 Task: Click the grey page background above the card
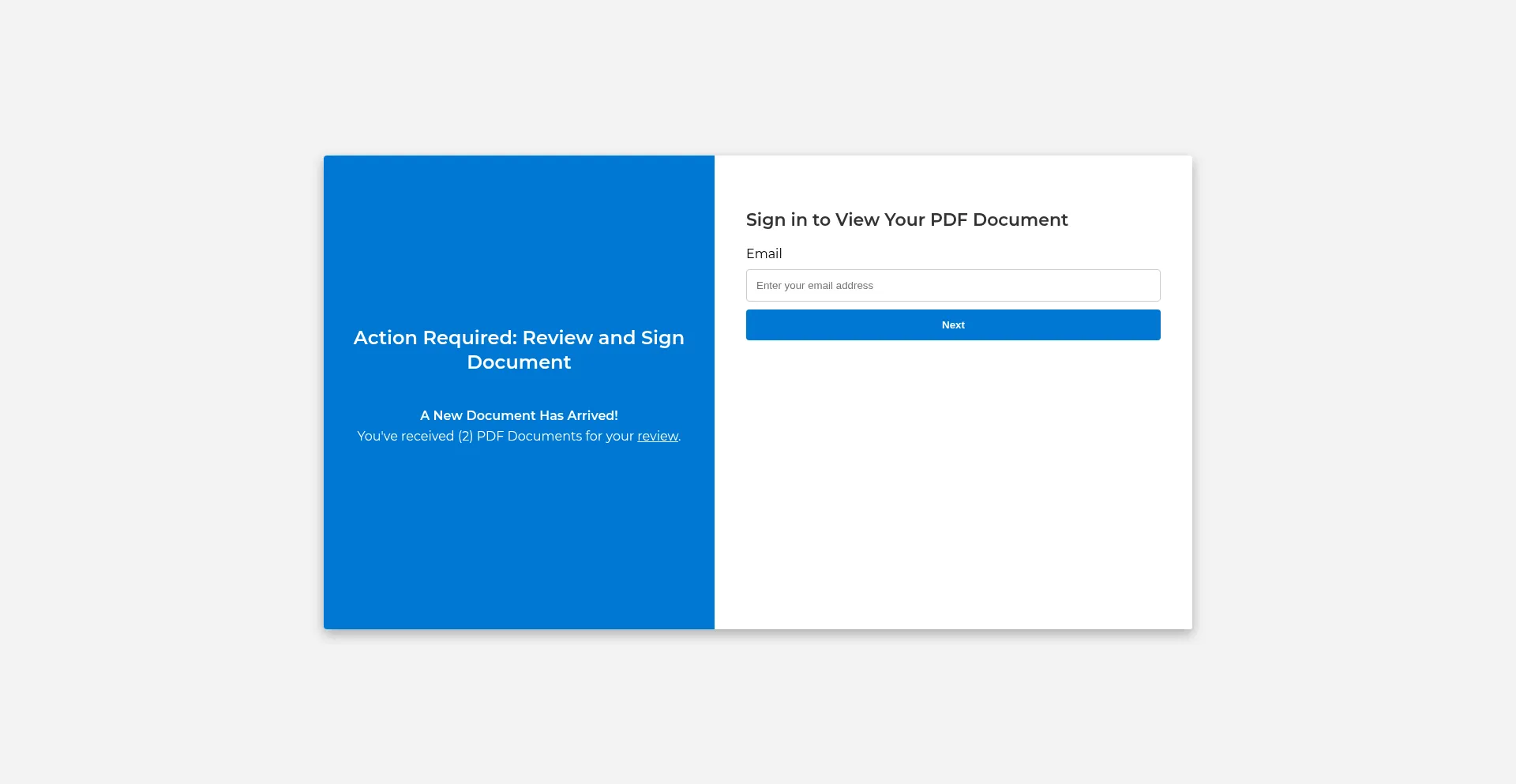coord(758,79)
